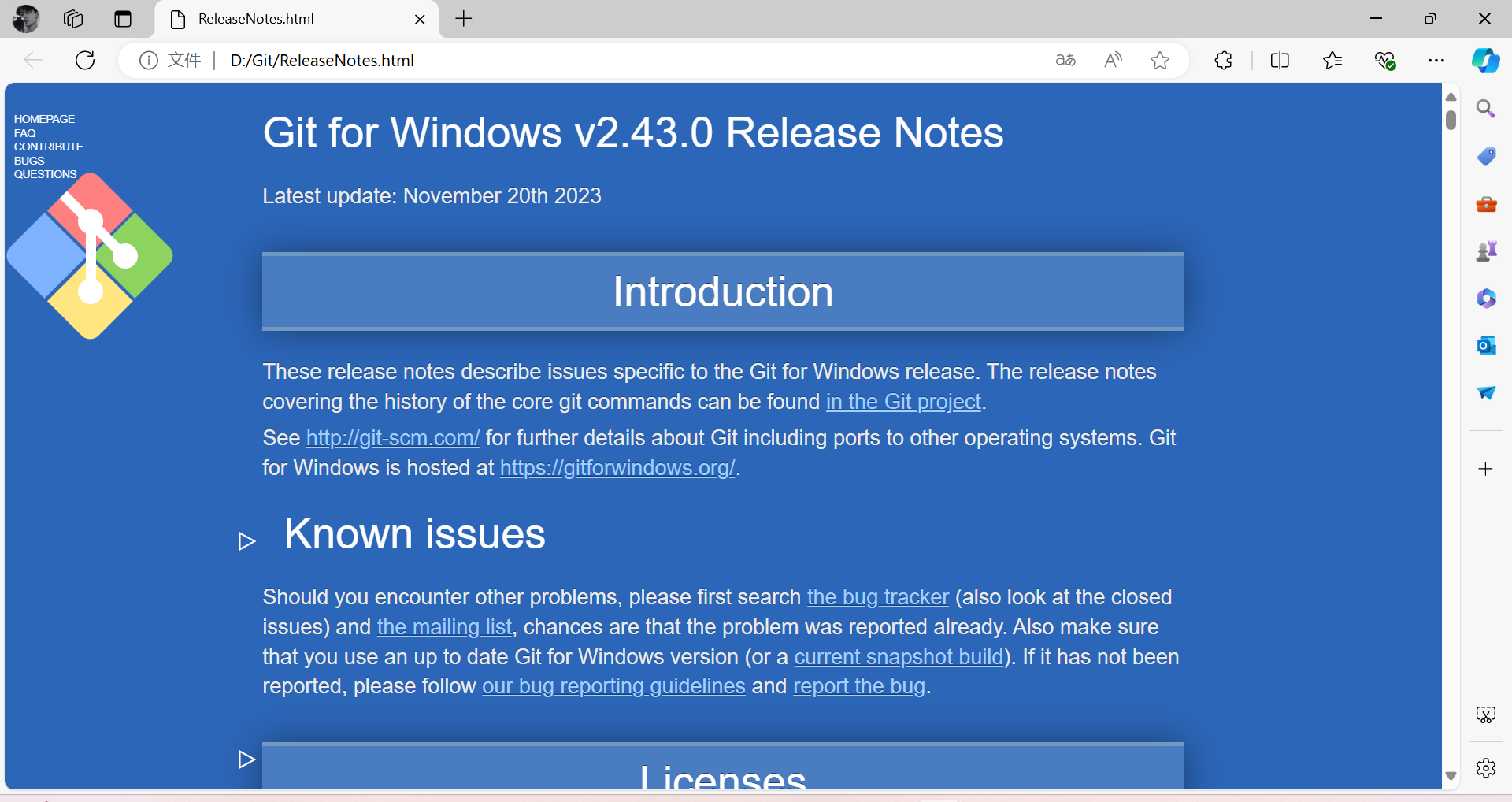Add page to favorites with star icon
This screenshot has height=802, width=1512.
coord(1159,61)
